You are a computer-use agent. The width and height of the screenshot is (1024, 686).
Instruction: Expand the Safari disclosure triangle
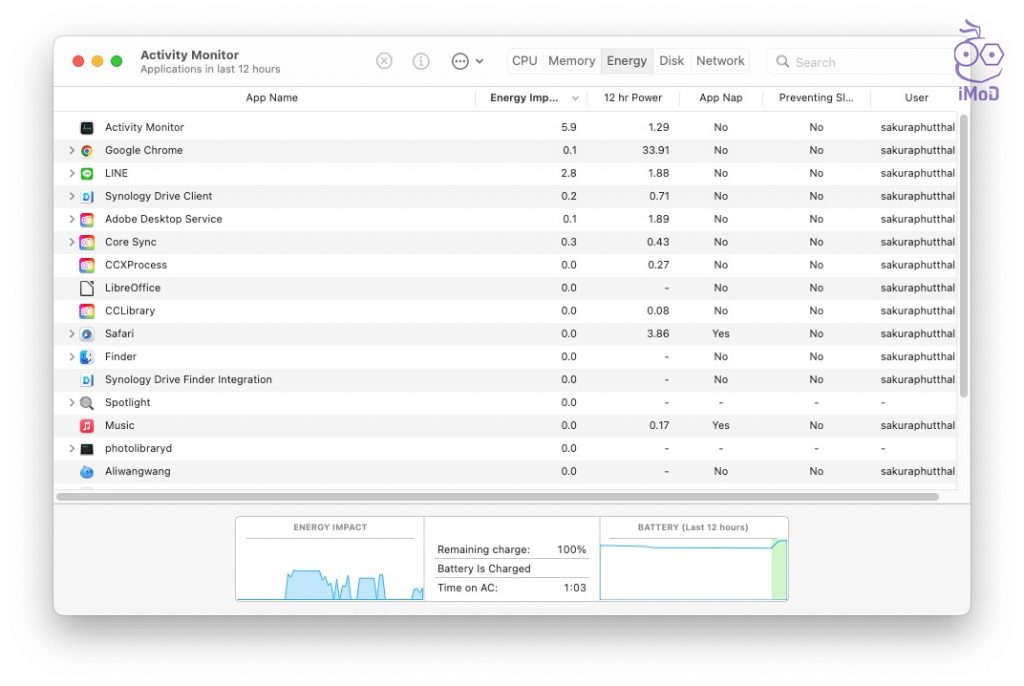(x=70, y=333)
